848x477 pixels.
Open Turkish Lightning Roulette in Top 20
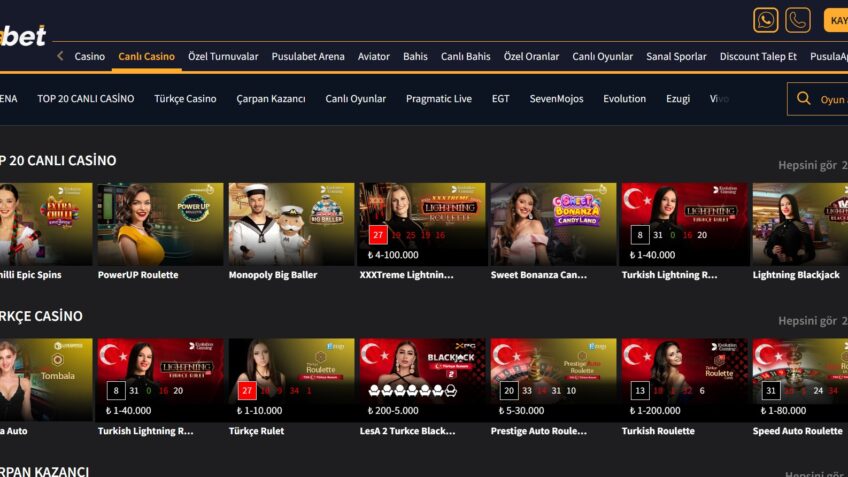click(x=685, y=224)
